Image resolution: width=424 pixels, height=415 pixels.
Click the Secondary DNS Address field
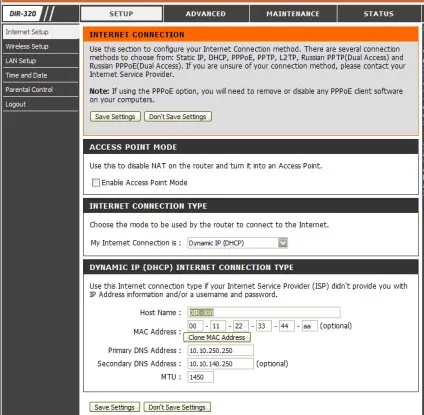click(220, 364)
